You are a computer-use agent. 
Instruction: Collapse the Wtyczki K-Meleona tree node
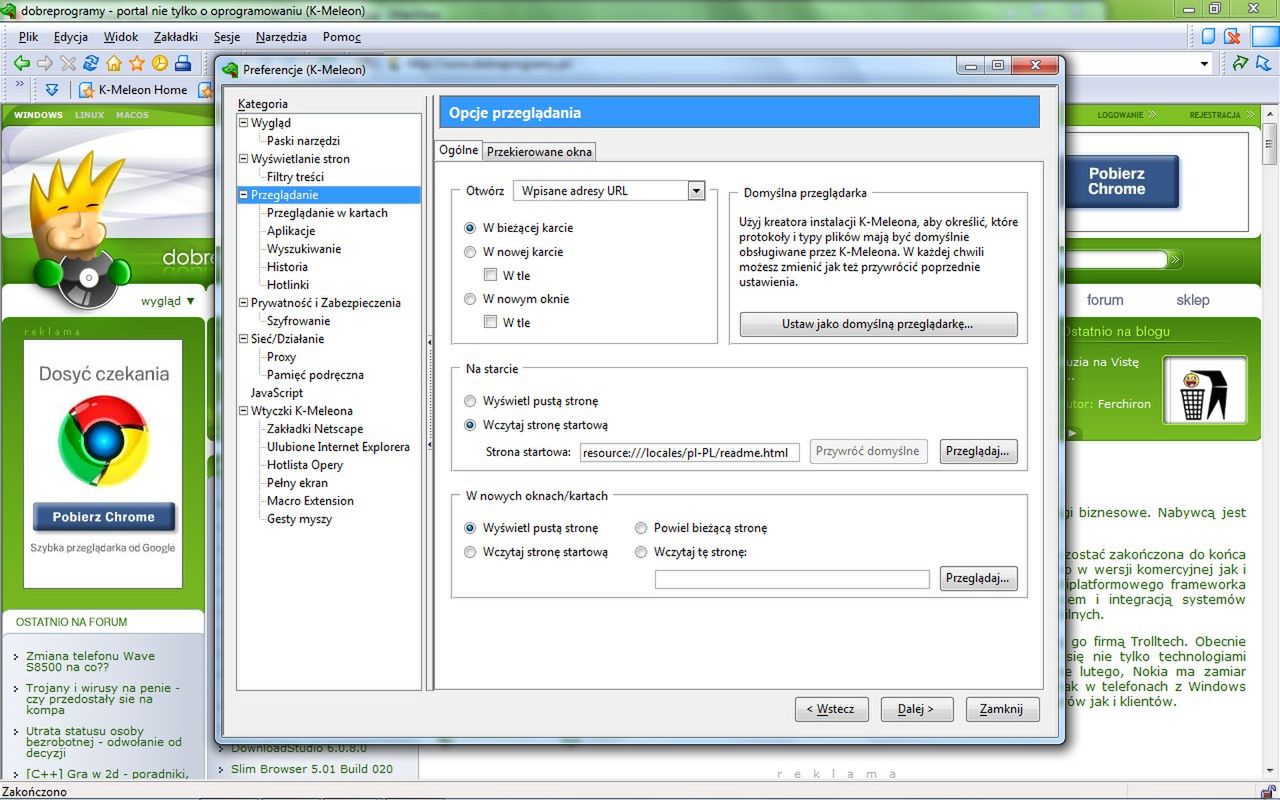point(243,411)
